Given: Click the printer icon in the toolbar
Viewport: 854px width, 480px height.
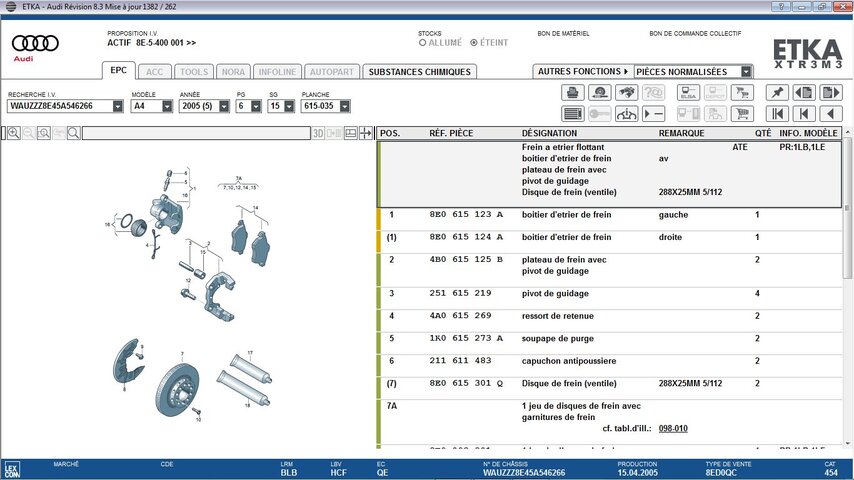Looking at the screenshot, I should 572,93.
